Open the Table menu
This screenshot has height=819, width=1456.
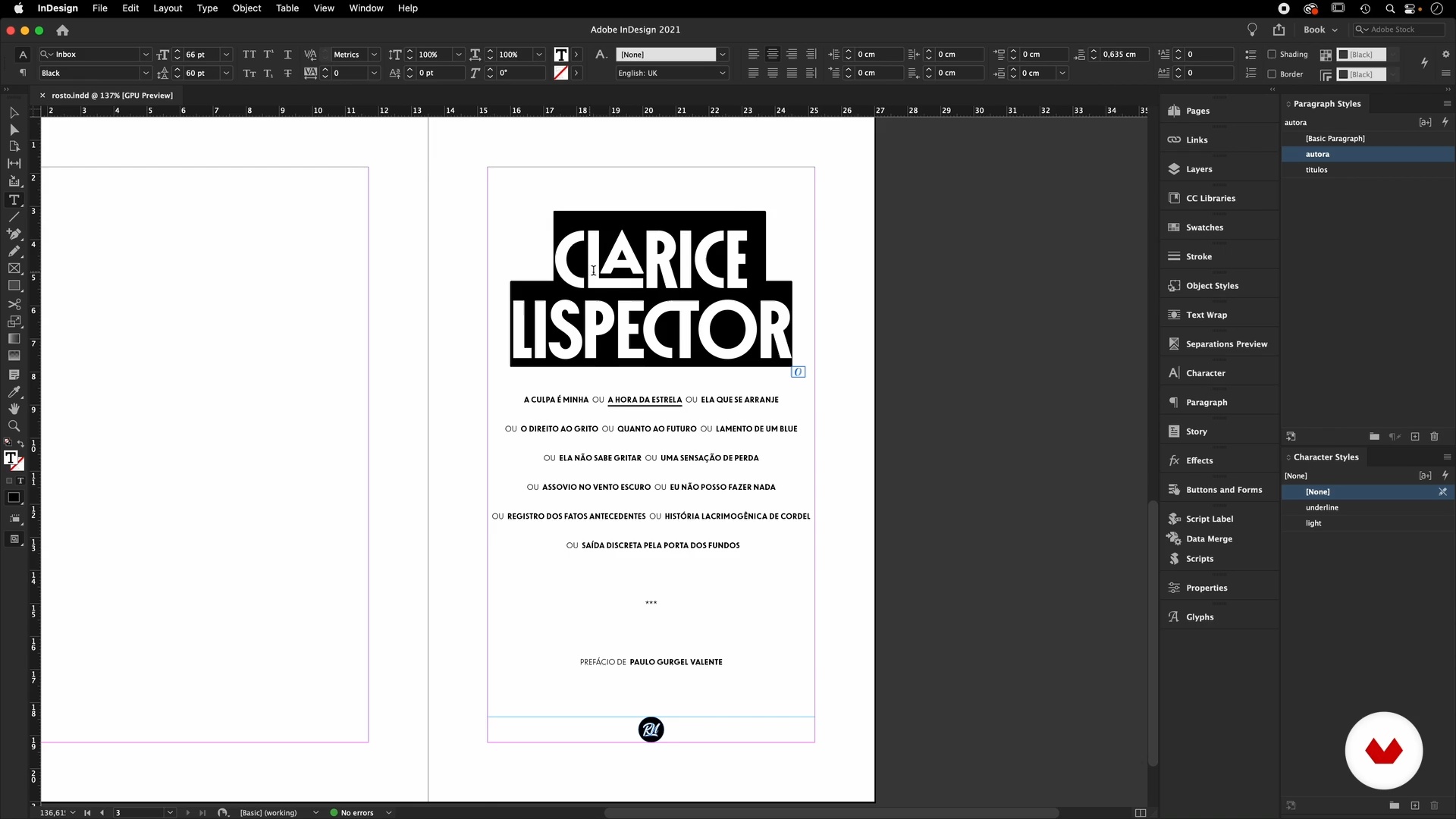(x=287, y=8)
